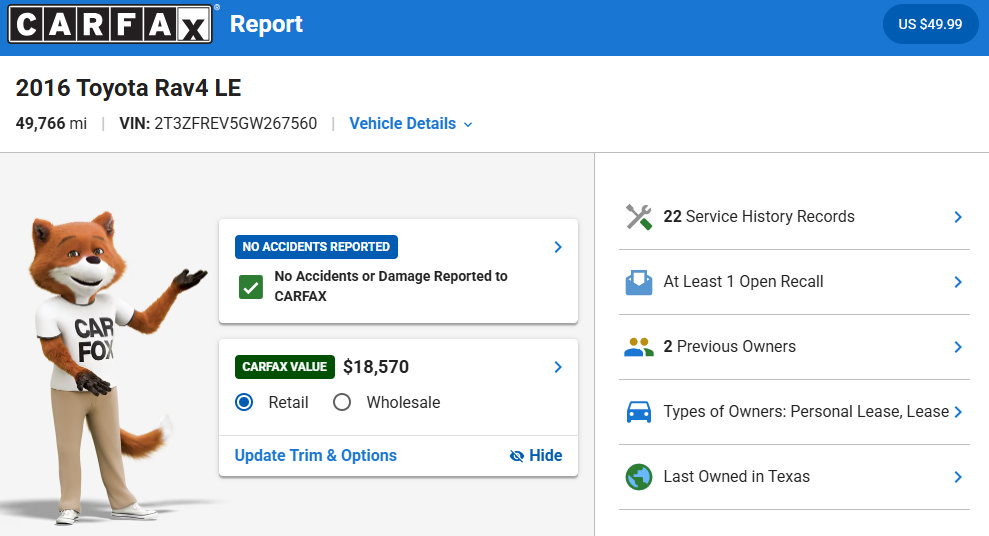
Task: Click the green checkmark no-accidents icon
Action: pos(250,287)
